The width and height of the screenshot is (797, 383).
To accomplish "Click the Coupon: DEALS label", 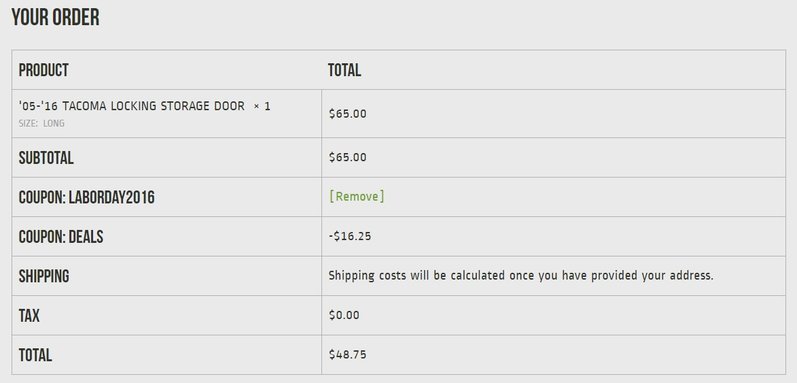I will click(61, 237).
